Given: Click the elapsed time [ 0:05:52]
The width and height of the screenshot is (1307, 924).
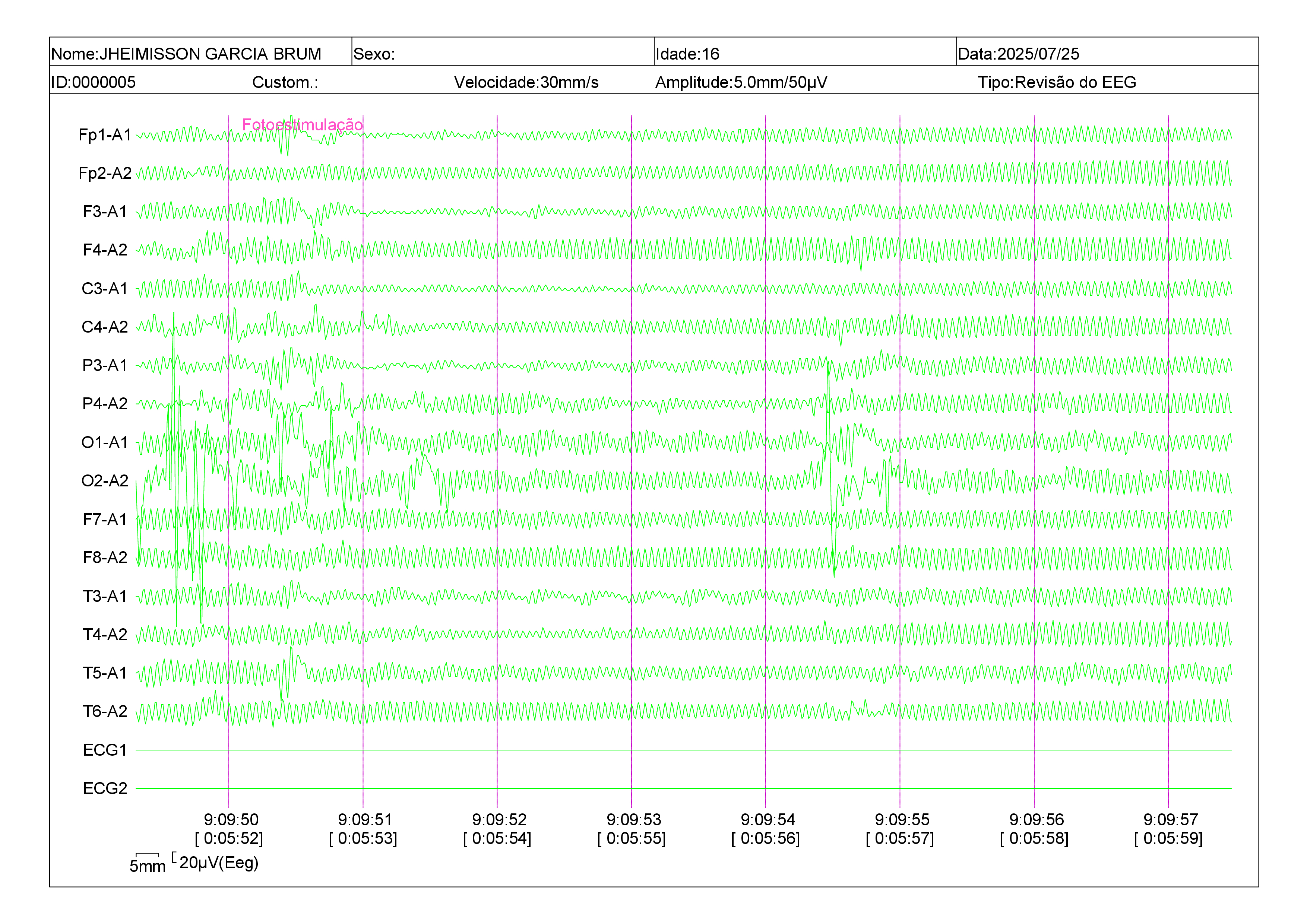Looking at the screenshot, I should pyautogui.click(x=229, y=838).
